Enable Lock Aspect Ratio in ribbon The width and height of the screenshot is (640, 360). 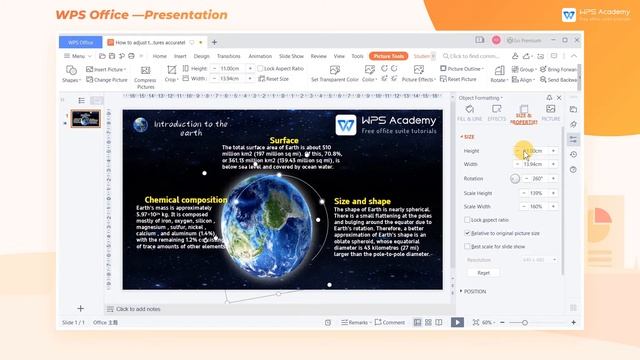[x=260, y=69]
